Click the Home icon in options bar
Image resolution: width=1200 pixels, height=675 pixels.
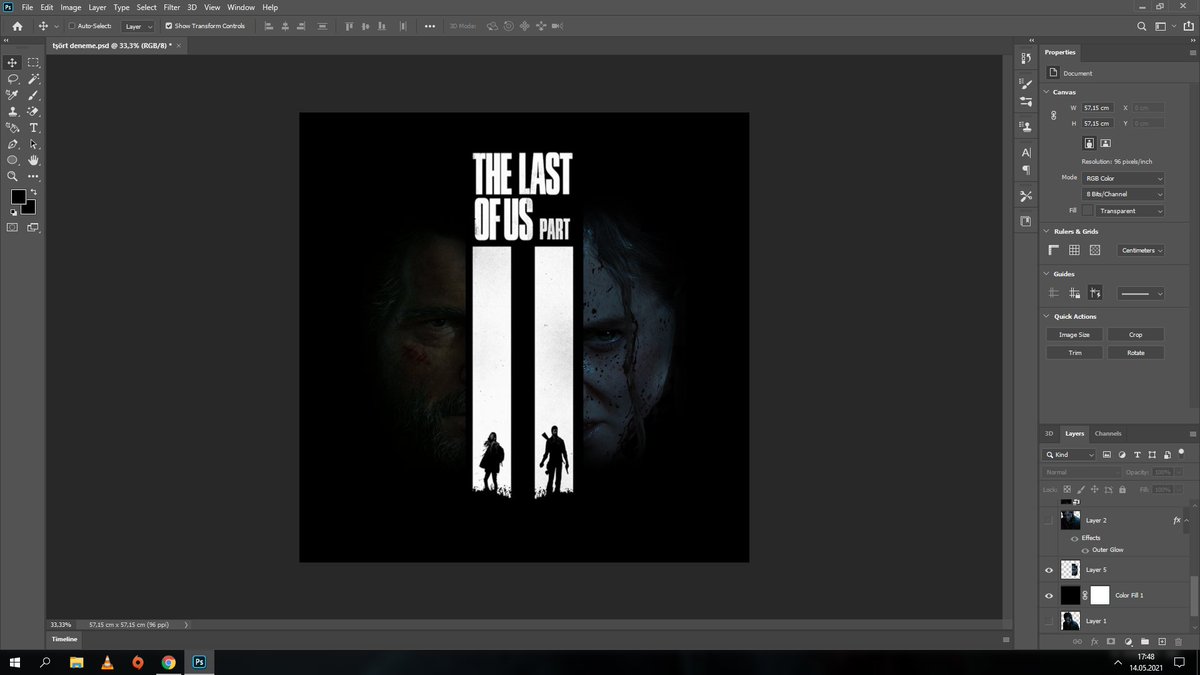tap(17, 26)
